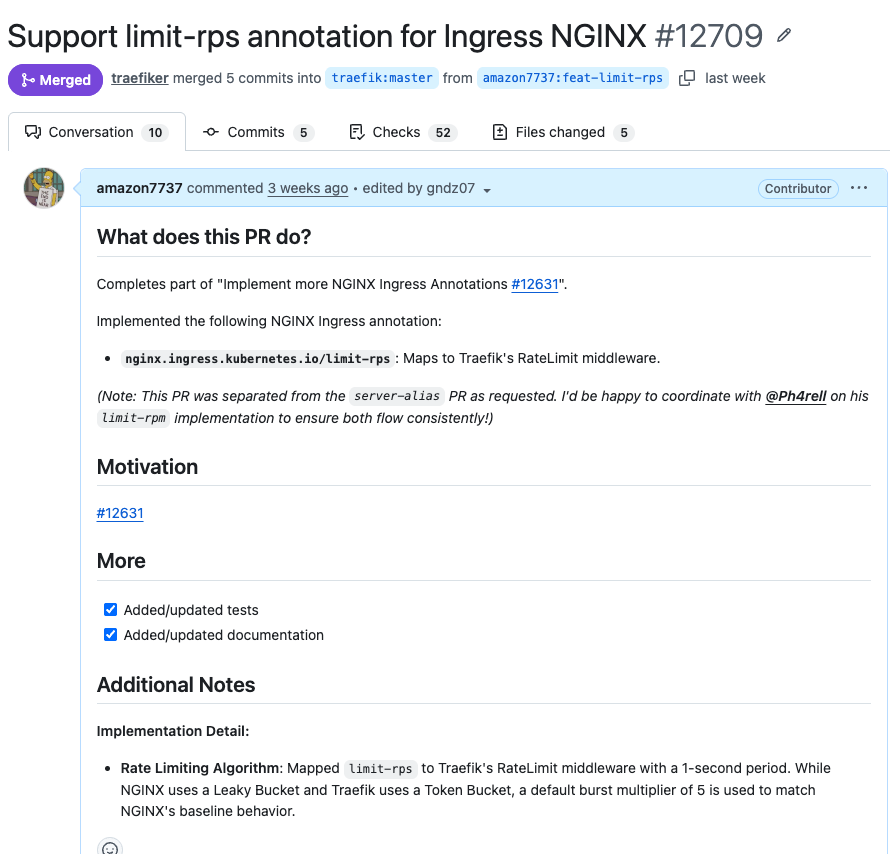Open the comment options ellipsis menu
Image resolution: width=890 pixels, height=854 pixels.
coord(859,188)
